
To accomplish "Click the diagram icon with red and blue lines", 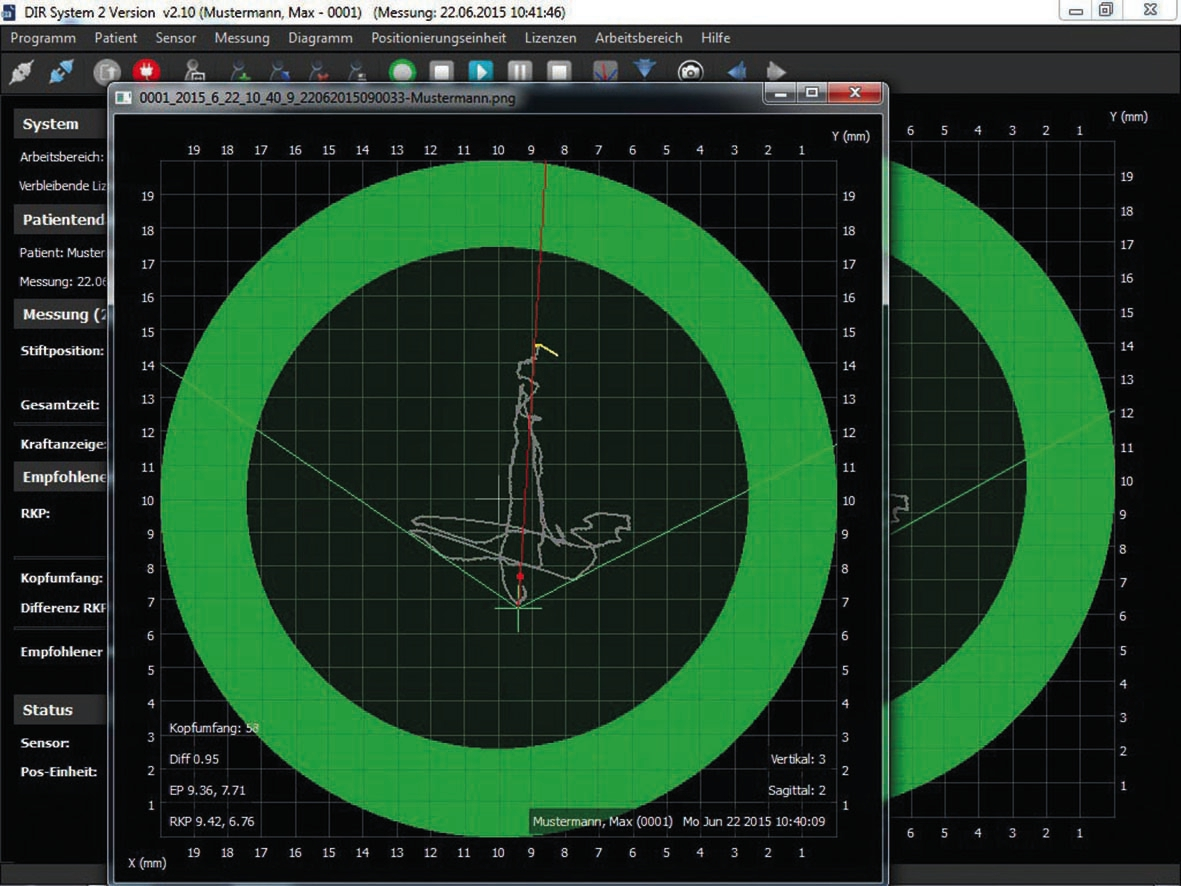I will tap(605, 72).
